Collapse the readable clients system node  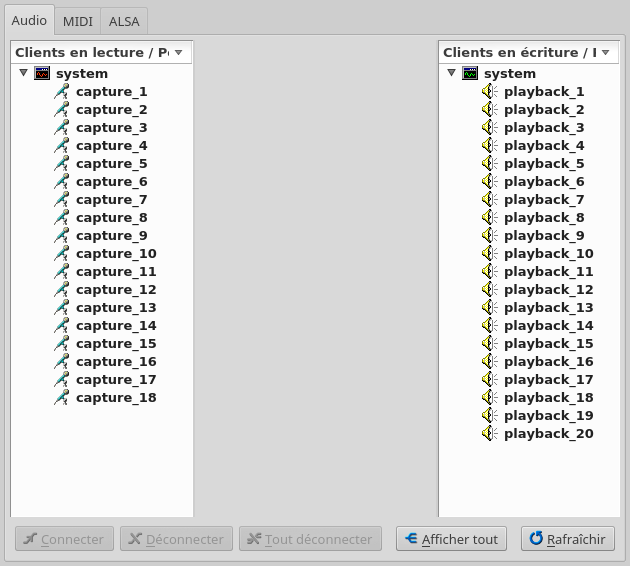click(24, 73)
